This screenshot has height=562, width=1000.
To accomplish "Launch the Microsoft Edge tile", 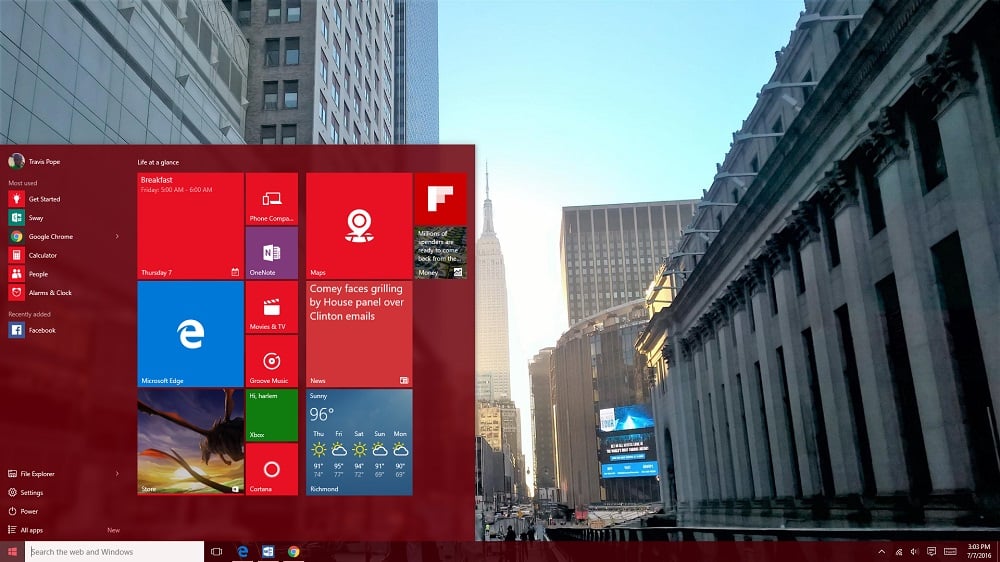I will [191, 334].
